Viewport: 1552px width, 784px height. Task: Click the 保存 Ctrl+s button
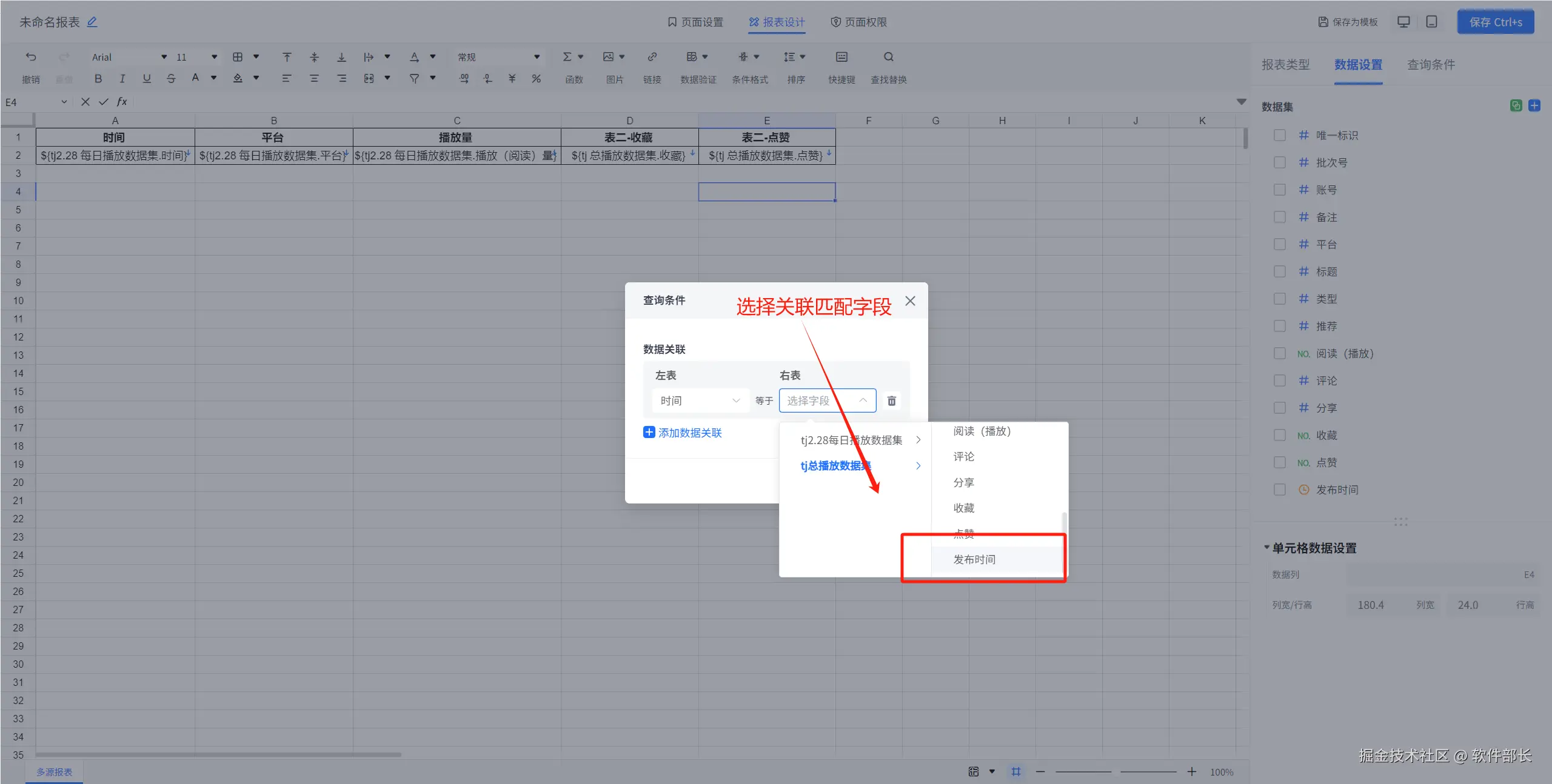(1495, 22)
